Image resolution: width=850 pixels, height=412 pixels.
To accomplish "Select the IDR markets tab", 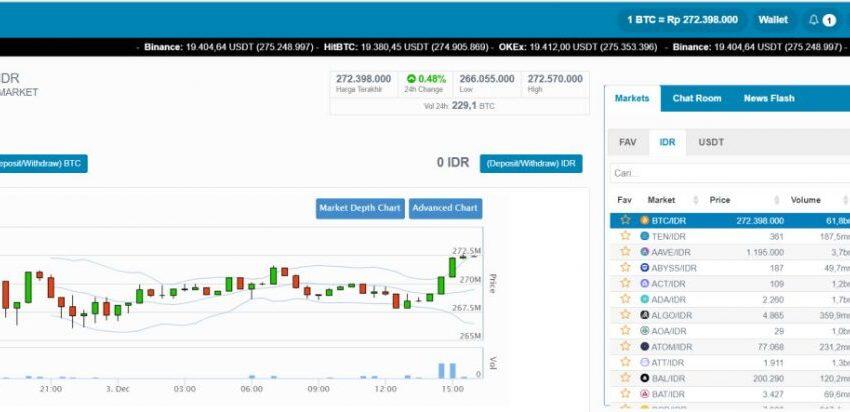I will click(x=667, y=142).
